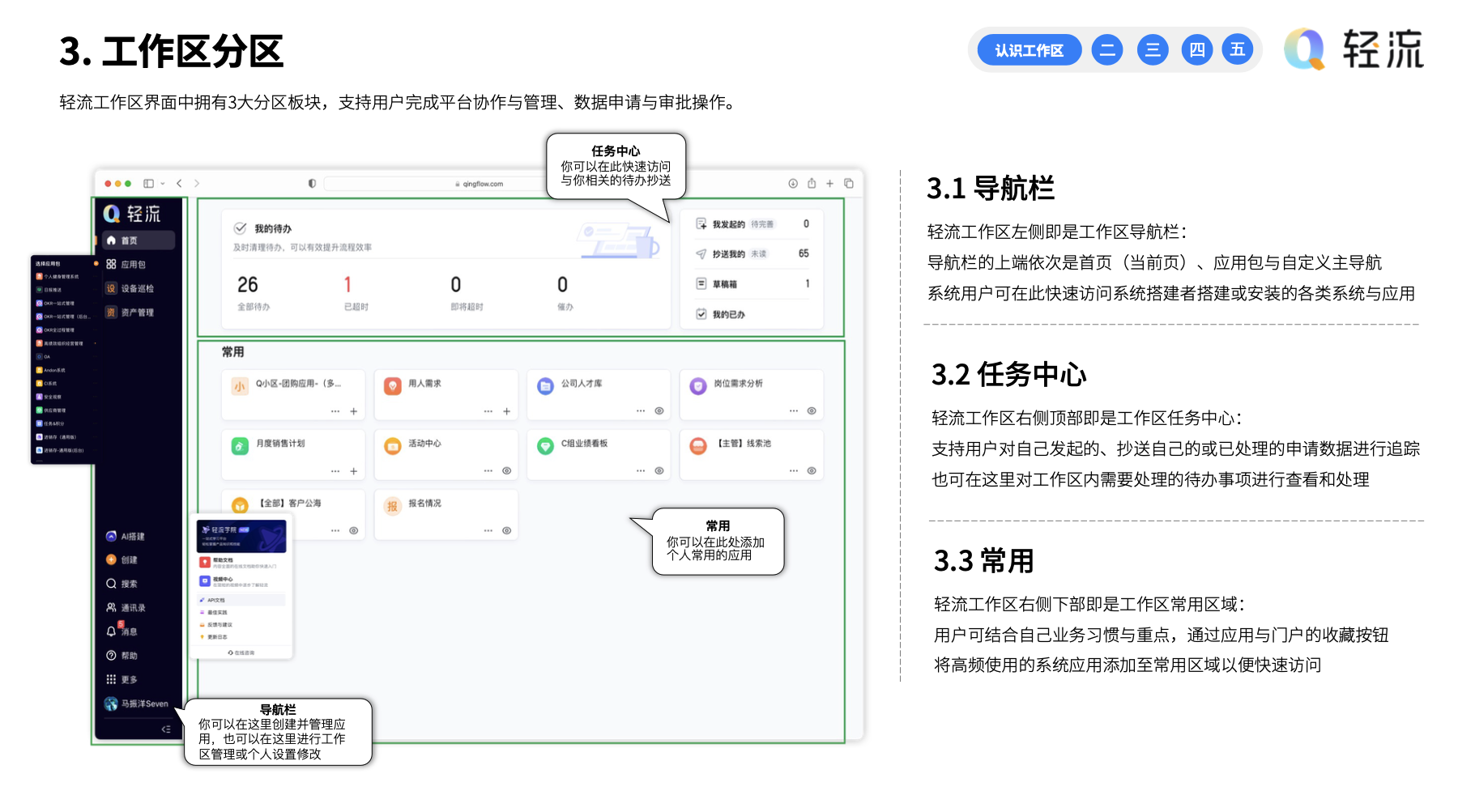
Task: Select 认识工作区 step pill
Action: 1030,50
